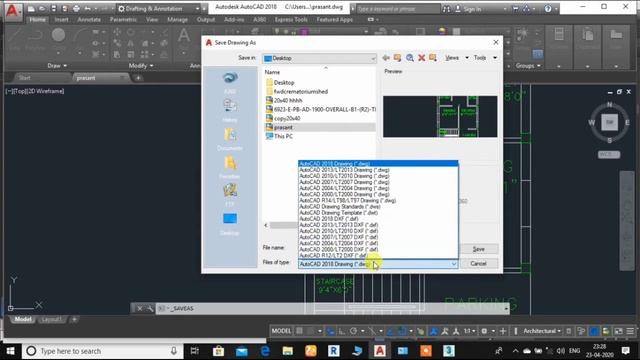Select AutoCAD 2013/LT2013 Drawing (*.dwg) option
Image resolution: width=640 pixels, height=360 pixels.
pos(378,170)
